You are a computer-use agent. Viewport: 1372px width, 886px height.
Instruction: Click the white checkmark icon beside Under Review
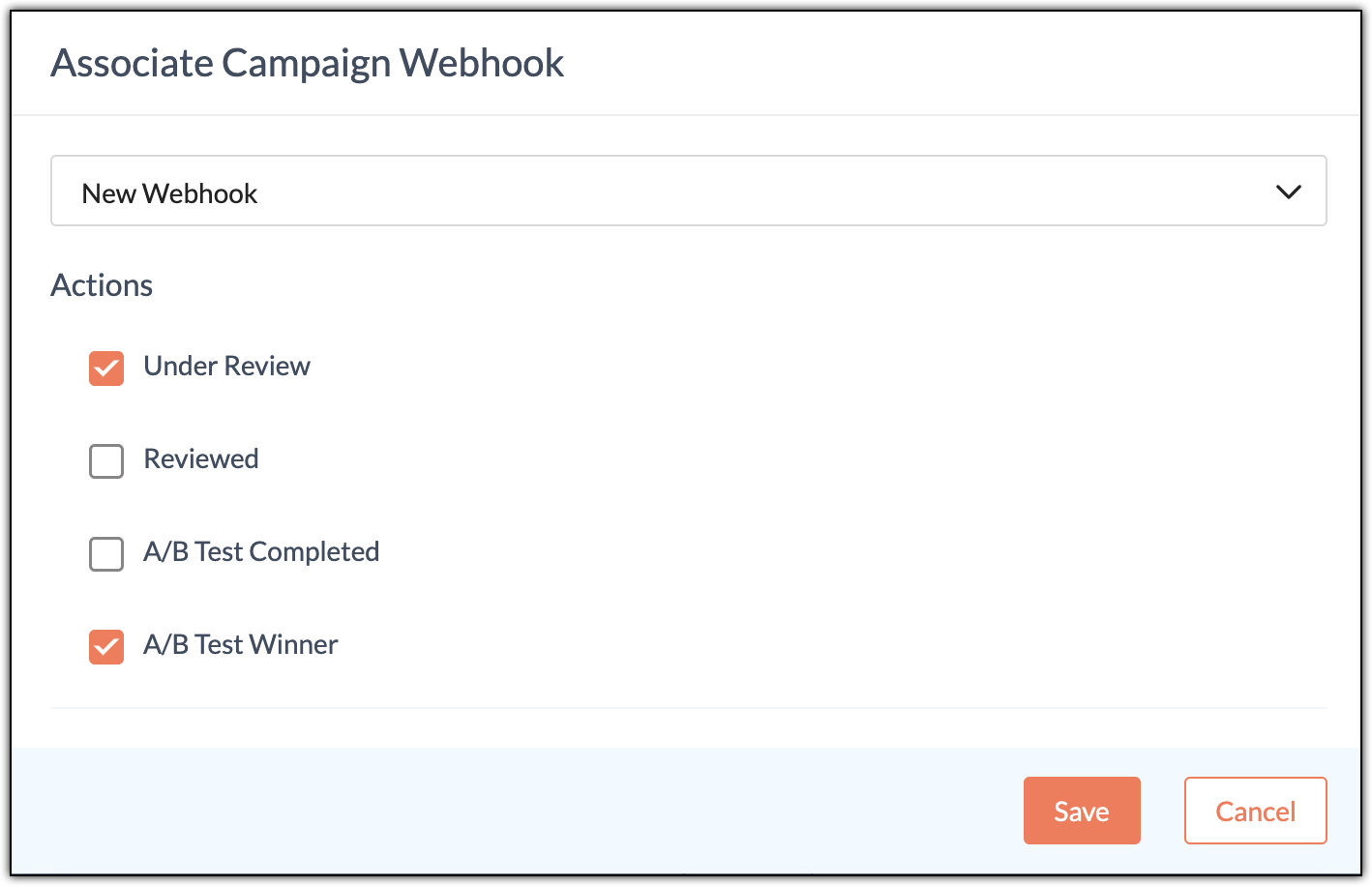click(106, 368)
